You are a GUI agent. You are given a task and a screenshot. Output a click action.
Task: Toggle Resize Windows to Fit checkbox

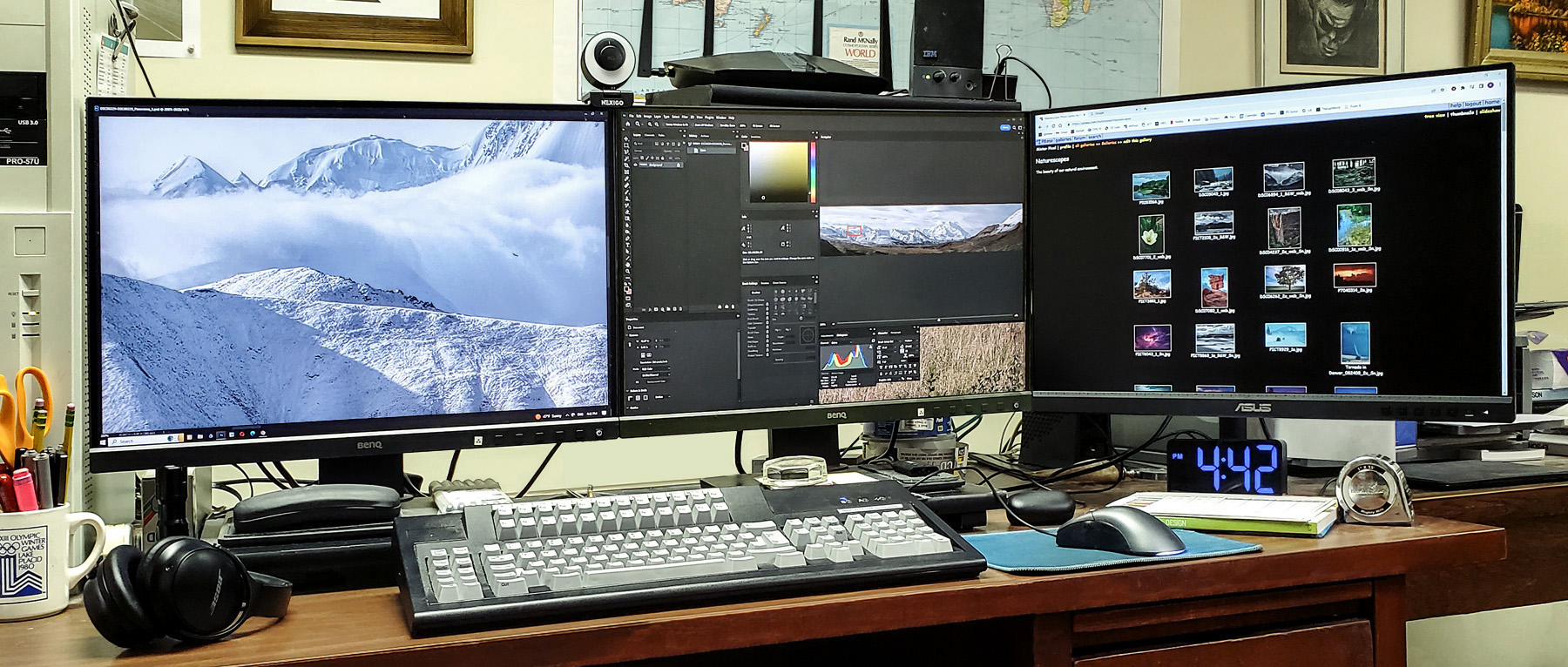[x=664, y=125]
